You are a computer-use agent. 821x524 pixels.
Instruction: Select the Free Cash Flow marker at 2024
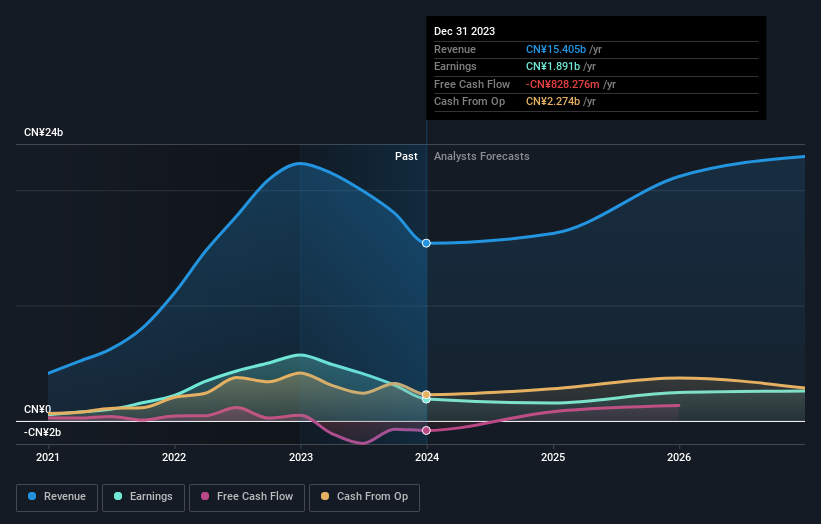[x=426, y=430]
